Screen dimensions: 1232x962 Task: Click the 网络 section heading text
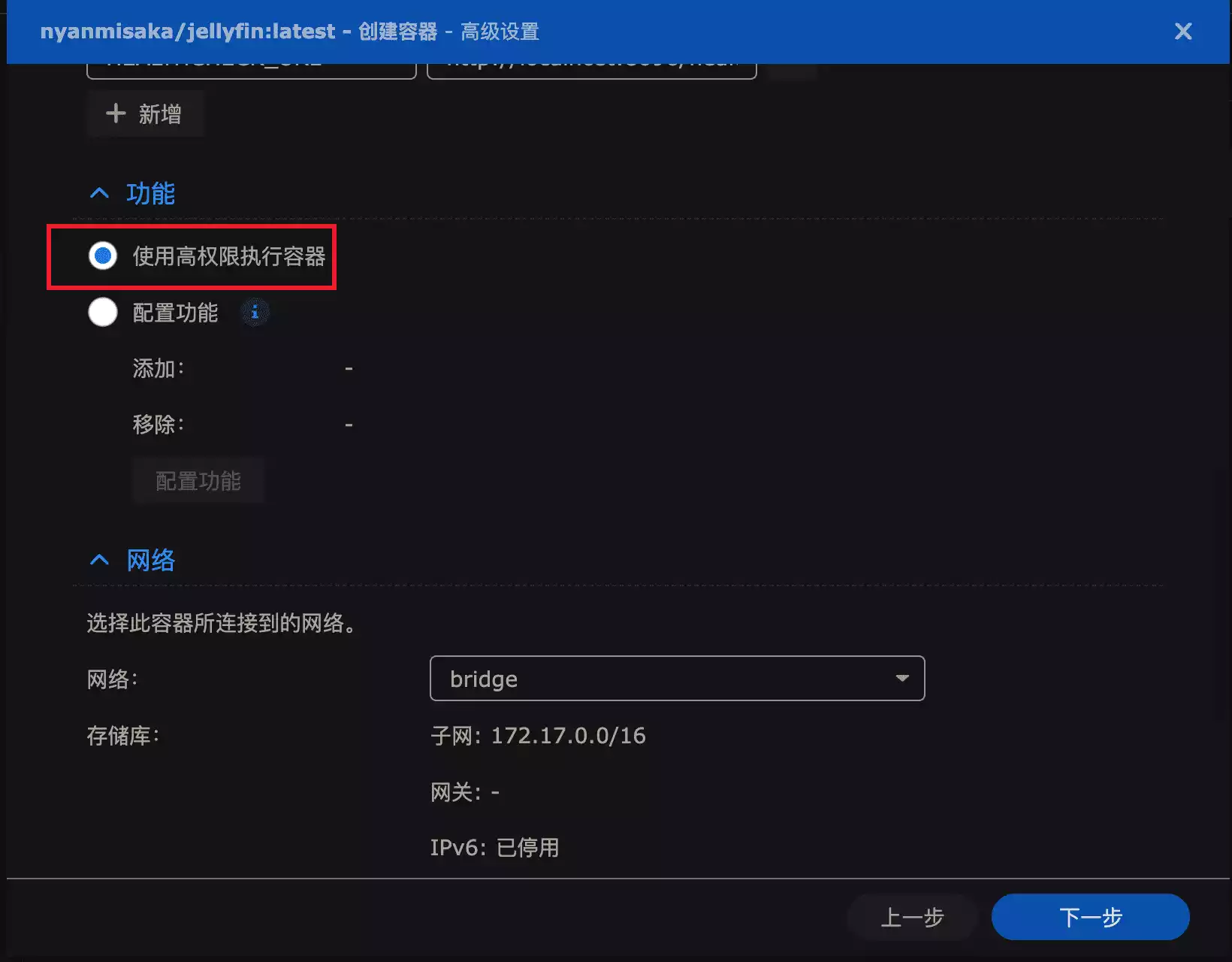[x=150, y=560]
